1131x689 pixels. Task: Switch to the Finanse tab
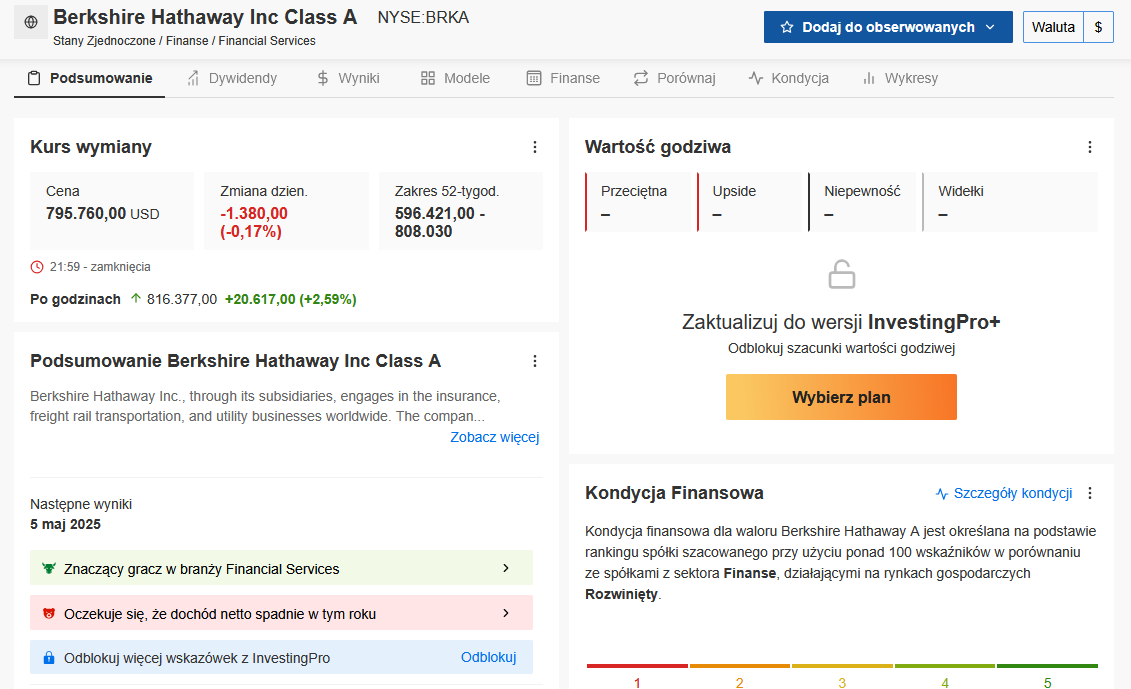[563, 78]
